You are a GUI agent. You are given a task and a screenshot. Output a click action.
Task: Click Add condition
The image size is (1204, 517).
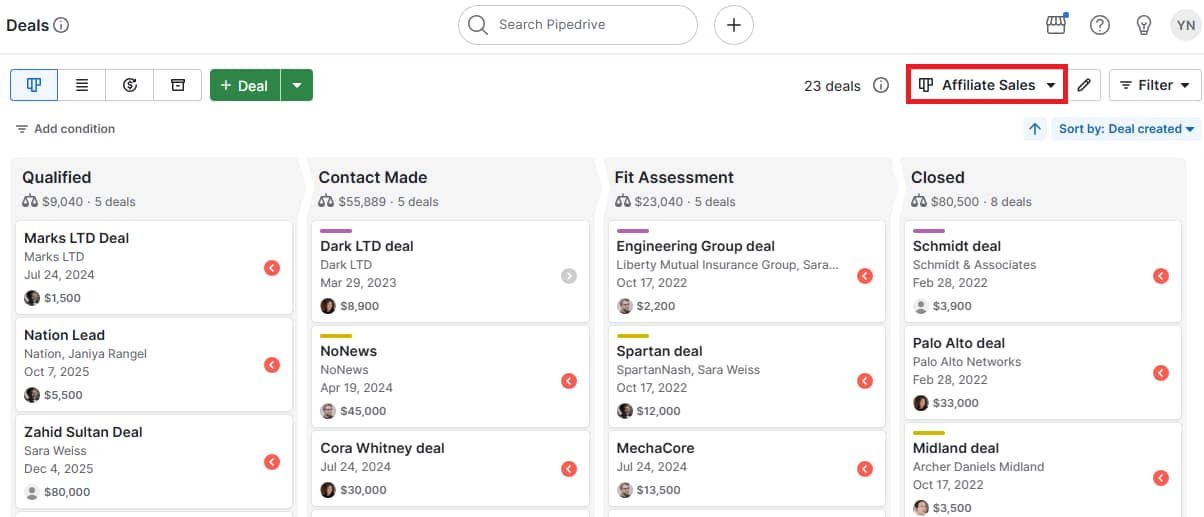[65, 129]
